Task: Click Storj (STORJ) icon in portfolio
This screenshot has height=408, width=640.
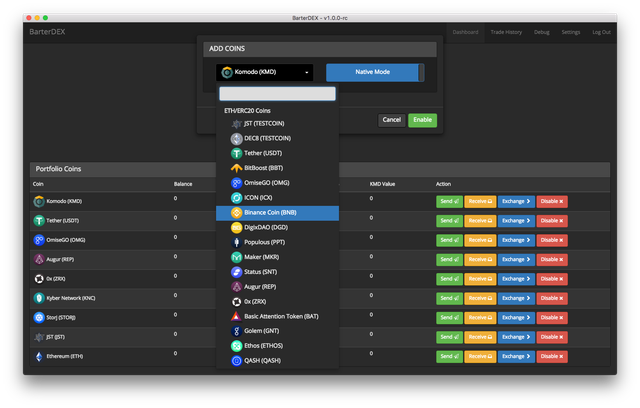Action: point(39,318)
